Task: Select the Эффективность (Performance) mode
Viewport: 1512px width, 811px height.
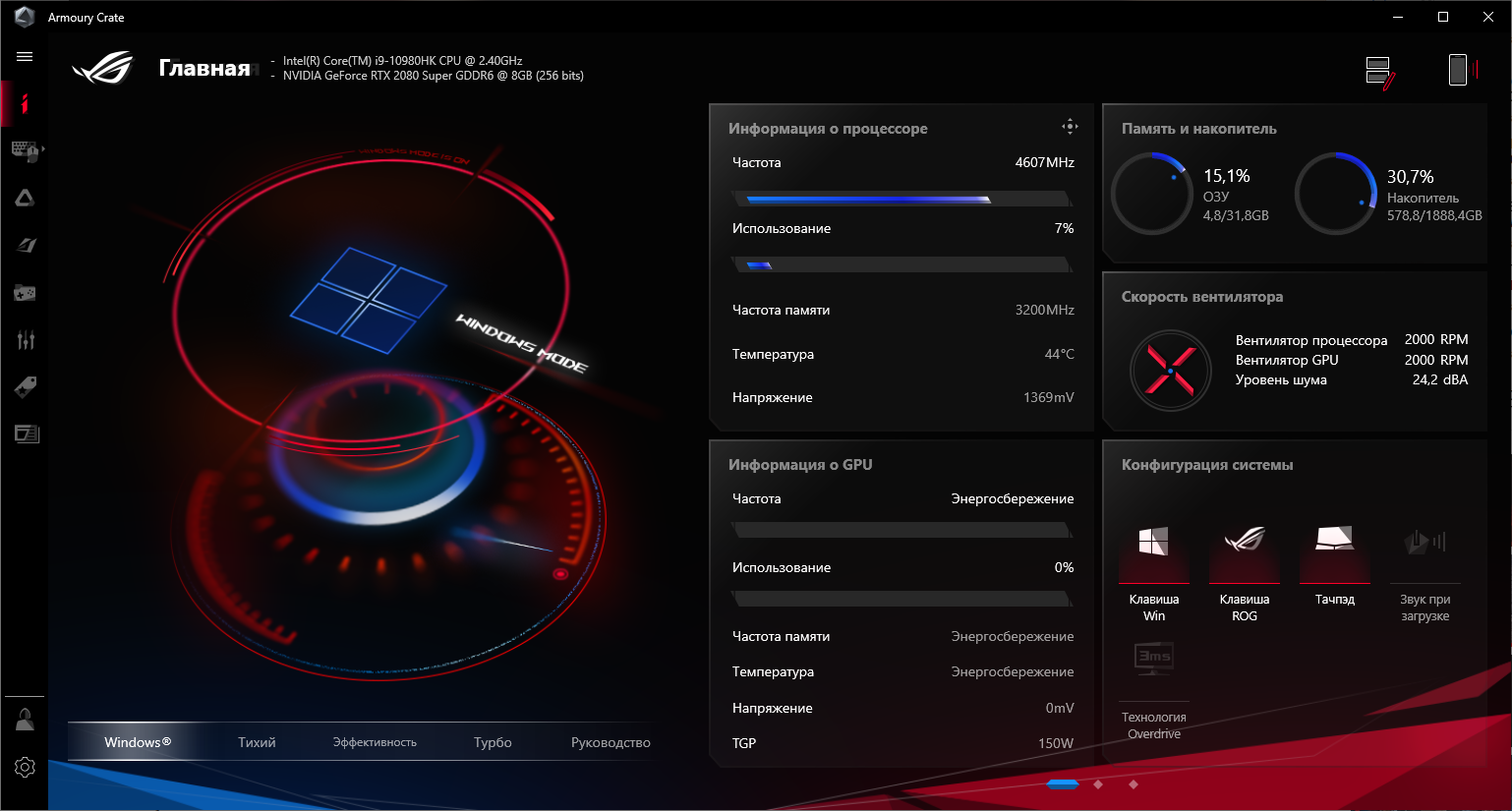Action: [375, 742]
